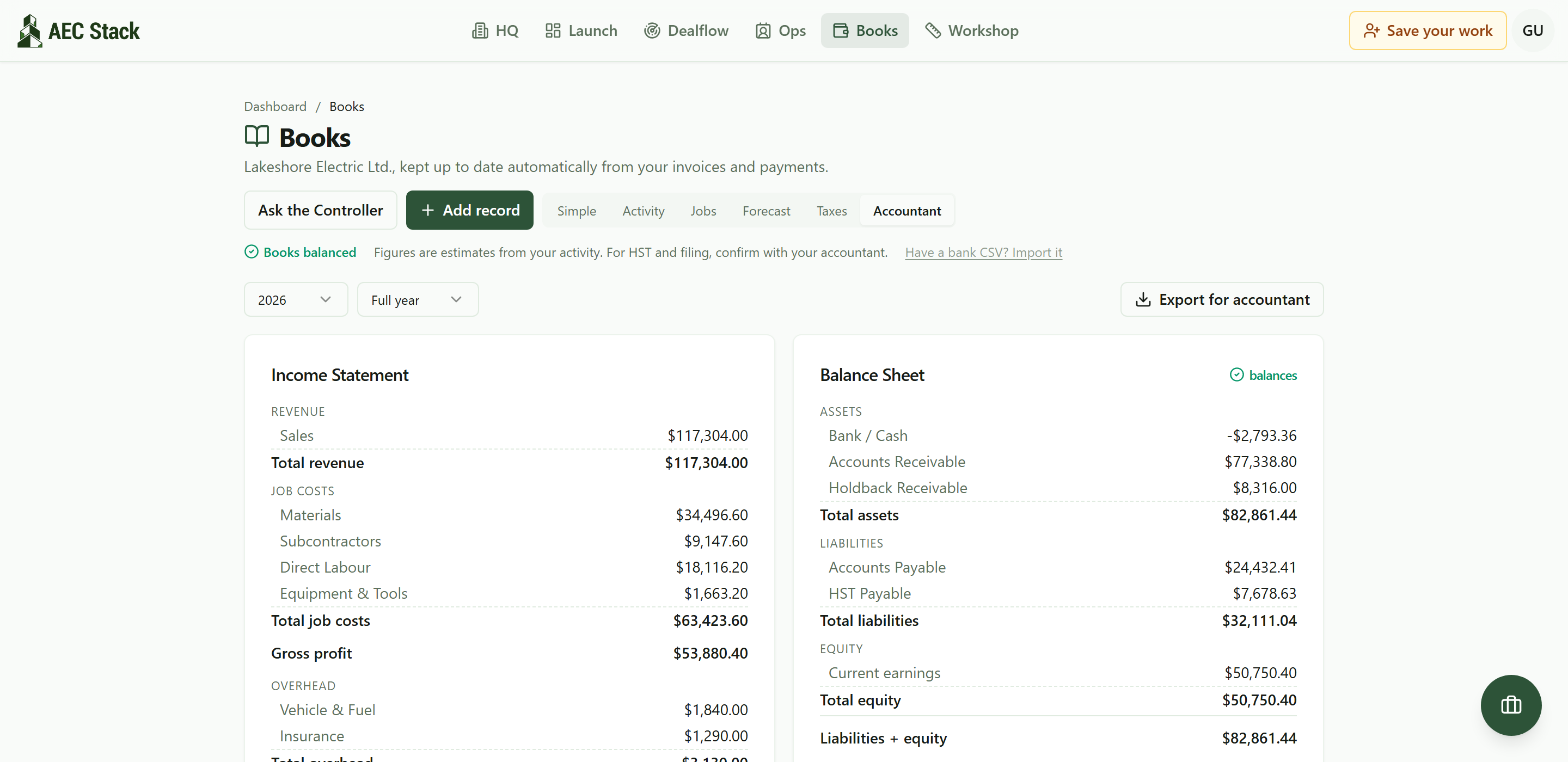Image resolution: width=1568 pixels, height=762 pixels.
Task: Click the download icon on Export for accountant
Action: point(1143,299)
